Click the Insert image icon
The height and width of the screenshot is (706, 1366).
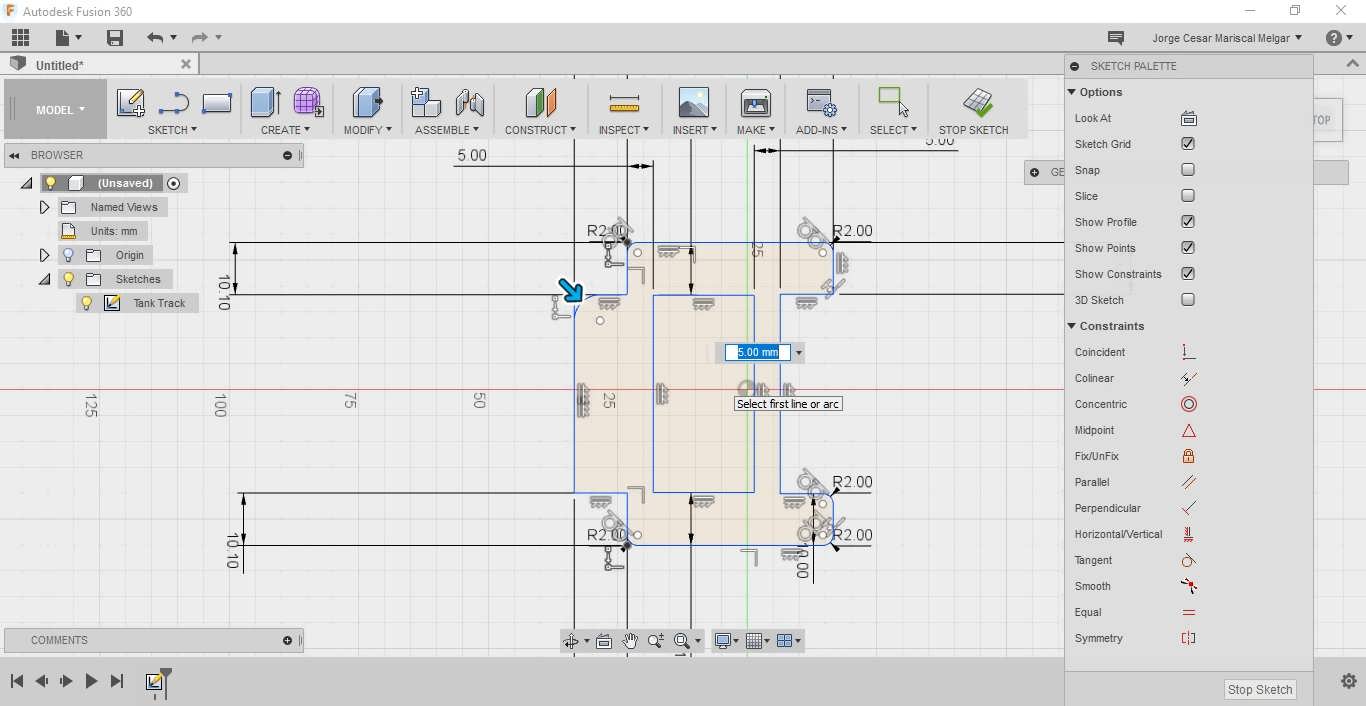click(x=693, y=103)
